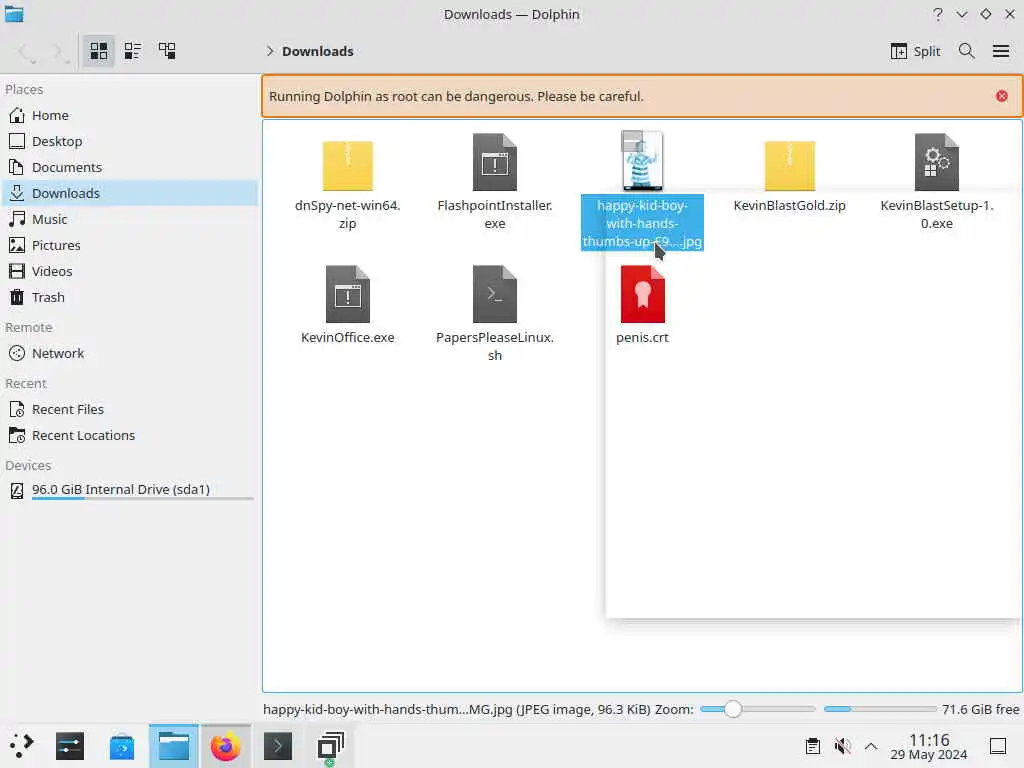
Task: Open the KDE application launcher
Action: tap(21, 746)
